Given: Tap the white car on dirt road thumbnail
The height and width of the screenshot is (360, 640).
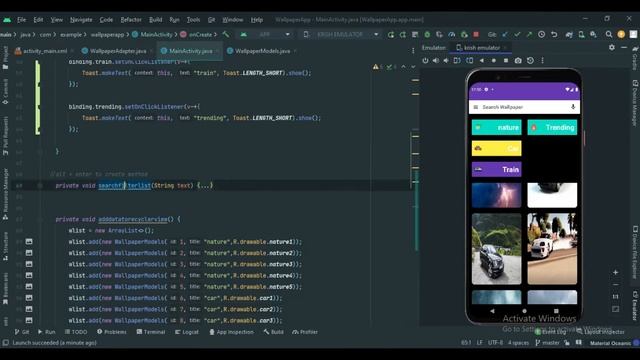Looking at the screenshot, I should point(552,249).
